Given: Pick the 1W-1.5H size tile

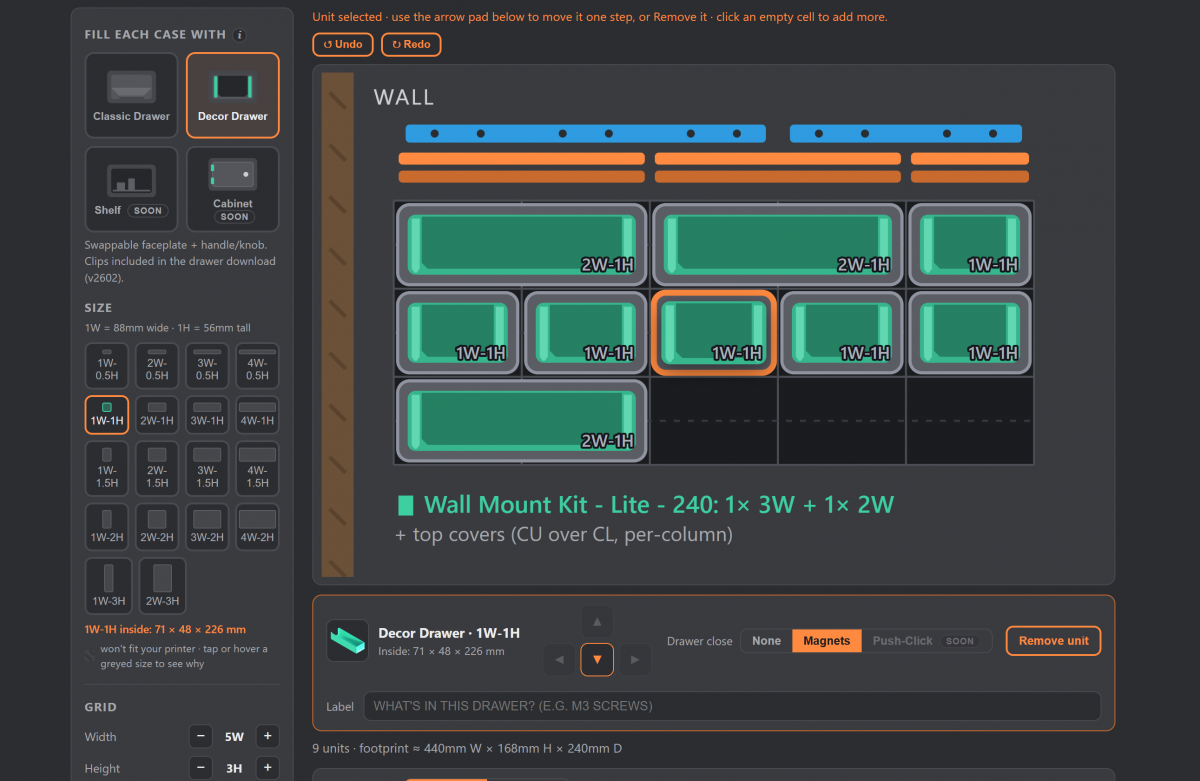Looking at the screenshot, I should click(x=107, y=469).
